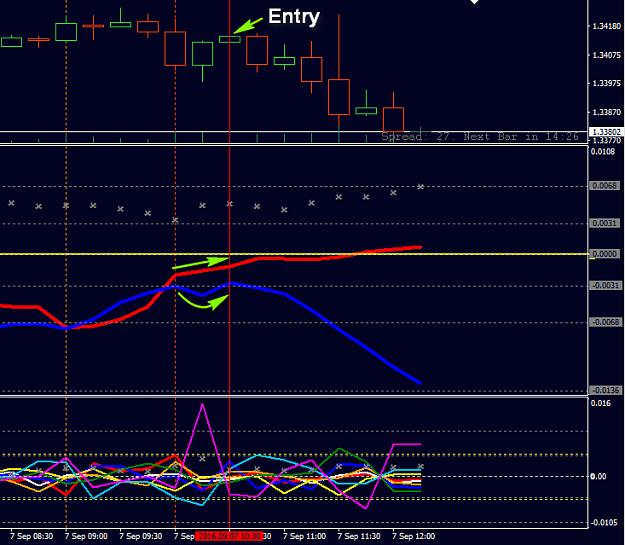625x545 pixels.
Task: Click the 1.33975 price axis label
Action: pyautogui.click(x=607, y=83)
